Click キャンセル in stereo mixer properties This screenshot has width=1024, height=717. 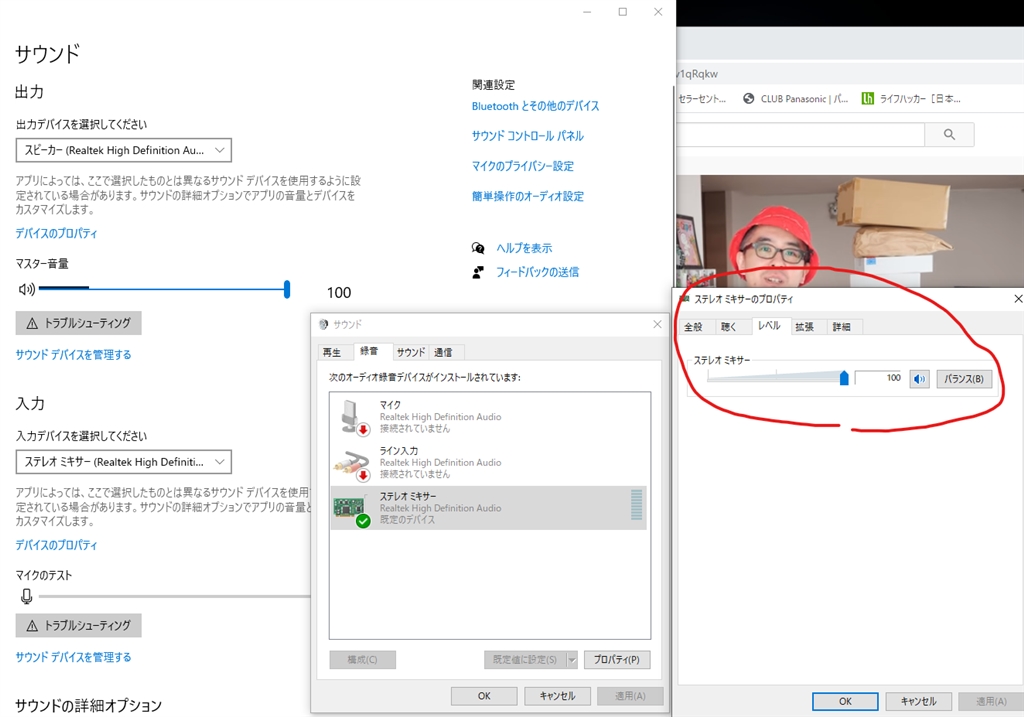(x=918, y=701)
